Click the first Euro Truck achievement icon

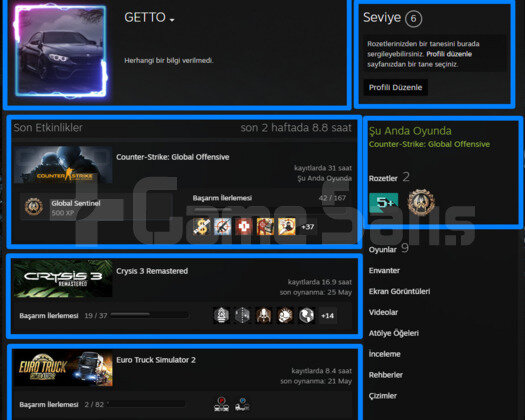click(x=221, y=404)
